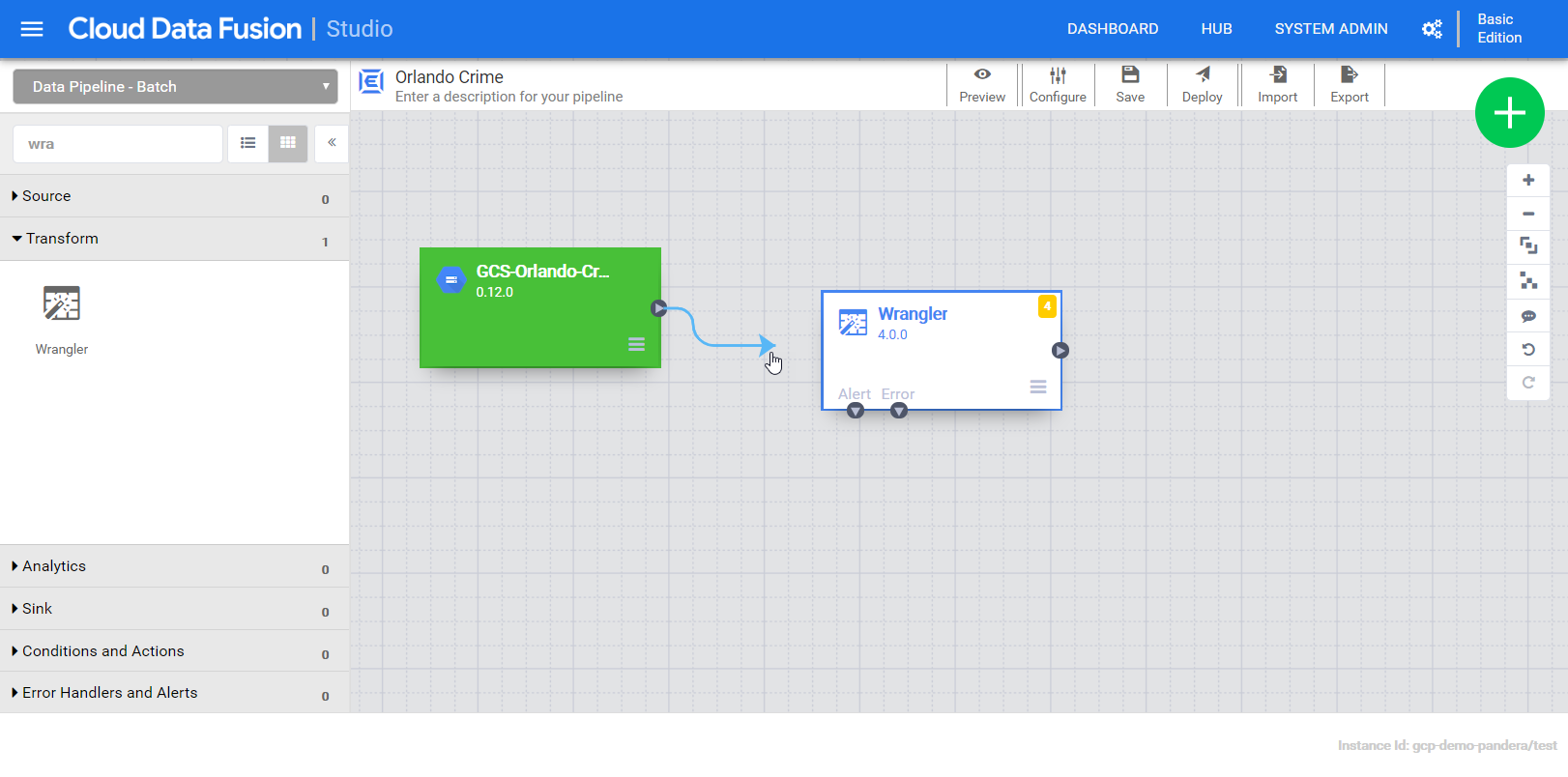This screenshot has height=777, width=1568.
Task: Expand the Sink plugin category
Action: tap(37, 609)
